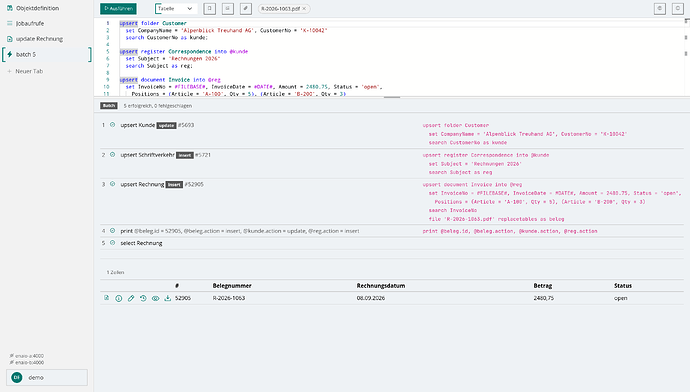Click the status icon of result 4 print
690x392 pixels.
pos(112,231)
